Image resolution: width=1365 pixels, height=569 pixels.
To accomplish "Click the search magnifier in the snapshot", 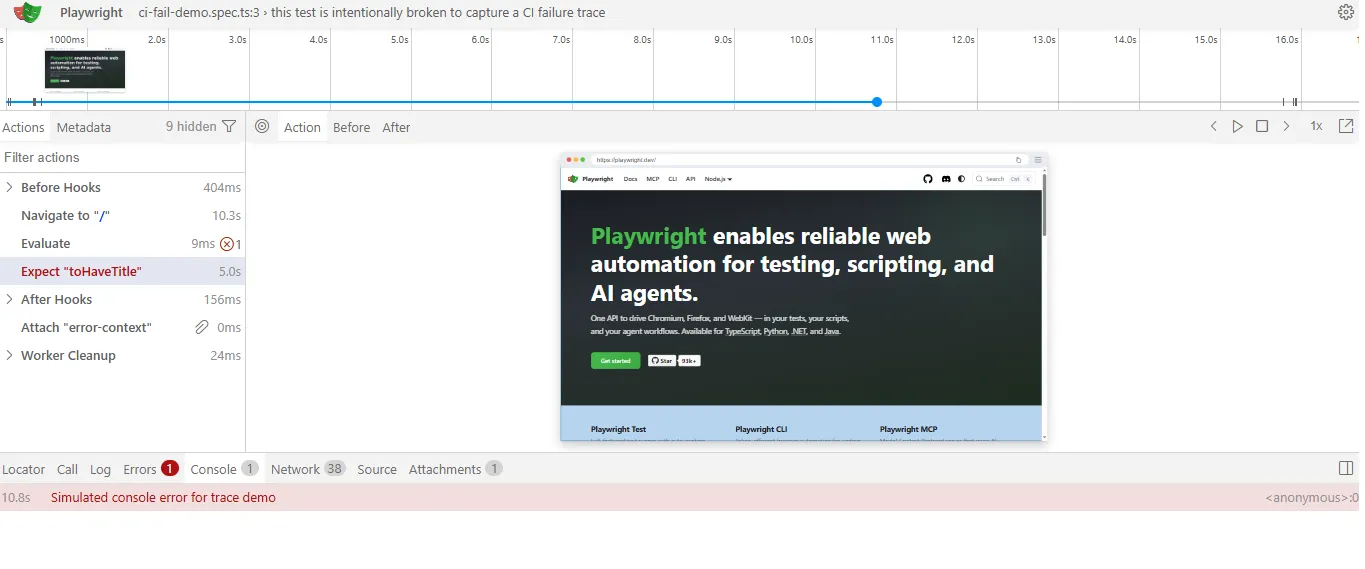I will point(980,179).
